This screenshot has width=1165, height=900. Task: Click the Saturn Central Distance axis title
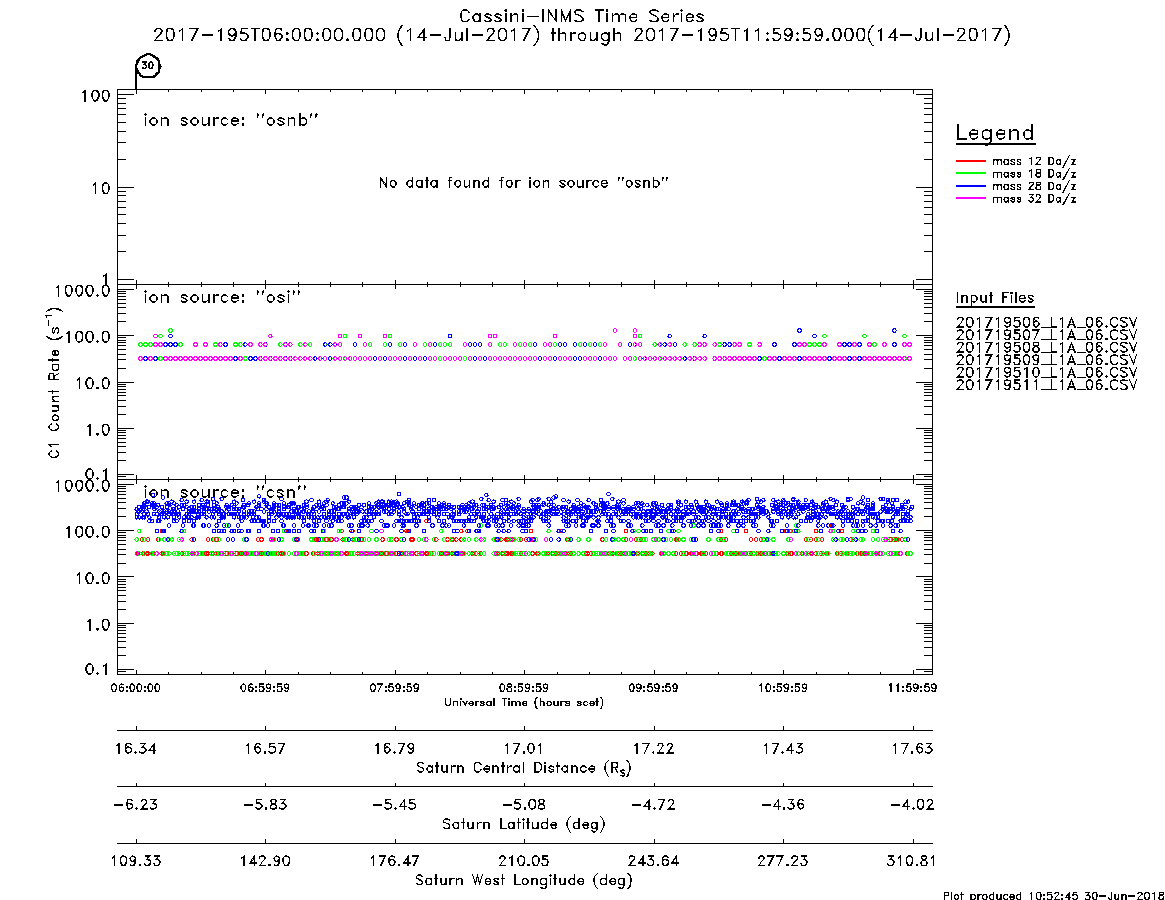[524, 768]
